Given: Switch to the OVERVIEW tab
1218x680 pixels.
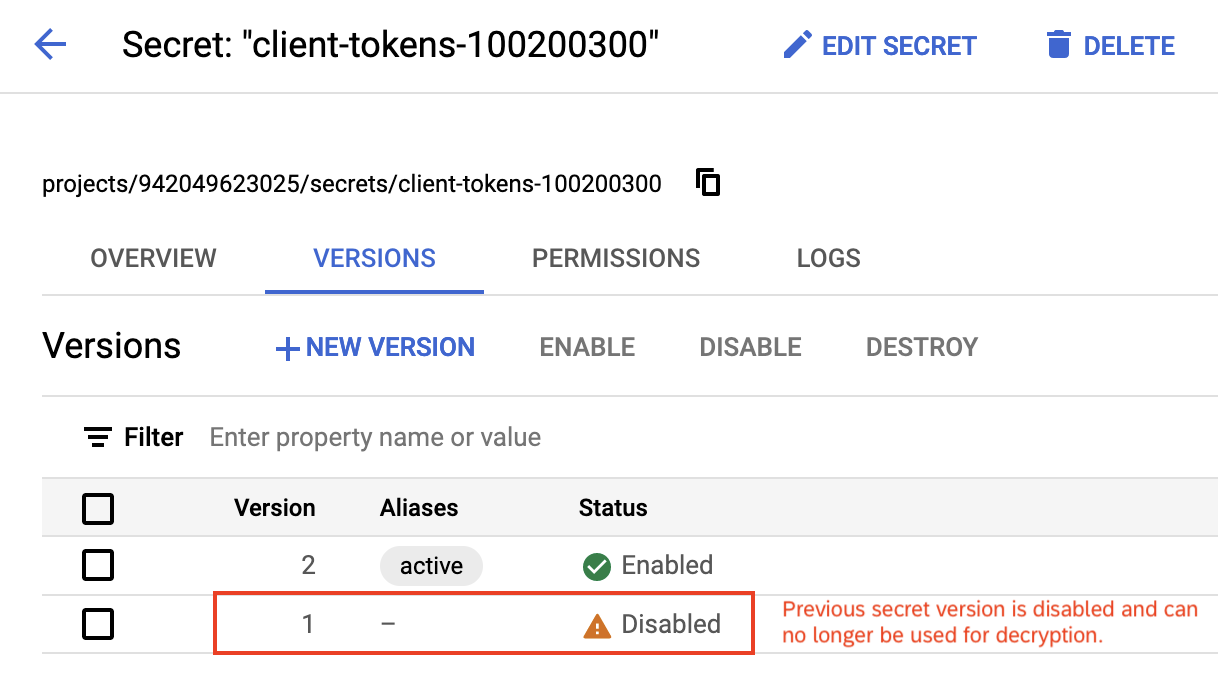Looking at the screenshot, I should pyautogui.click(x=153, y=258).
